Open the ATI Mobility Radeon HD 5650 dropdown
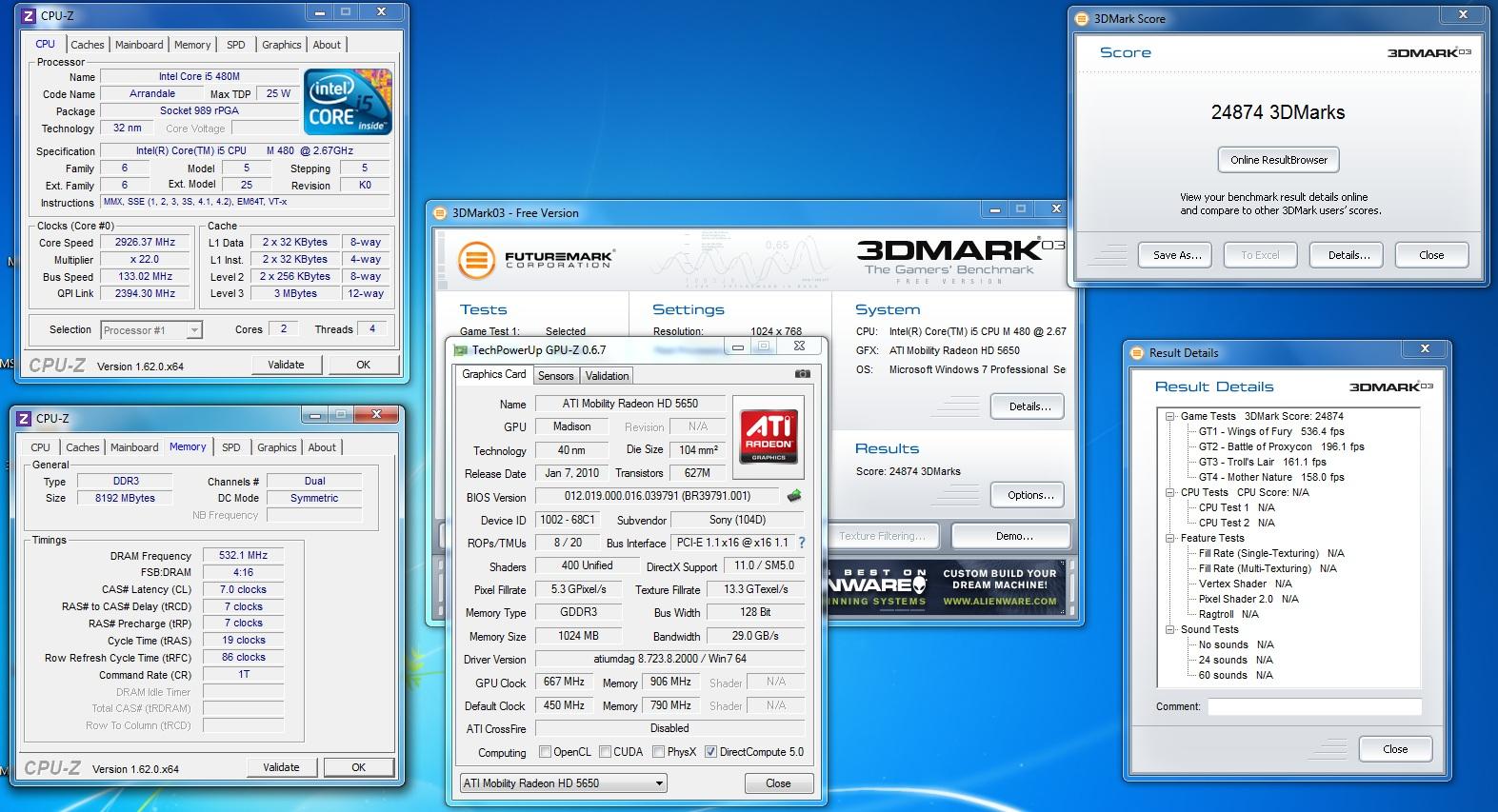1498x812 pixels. point(563,783)
